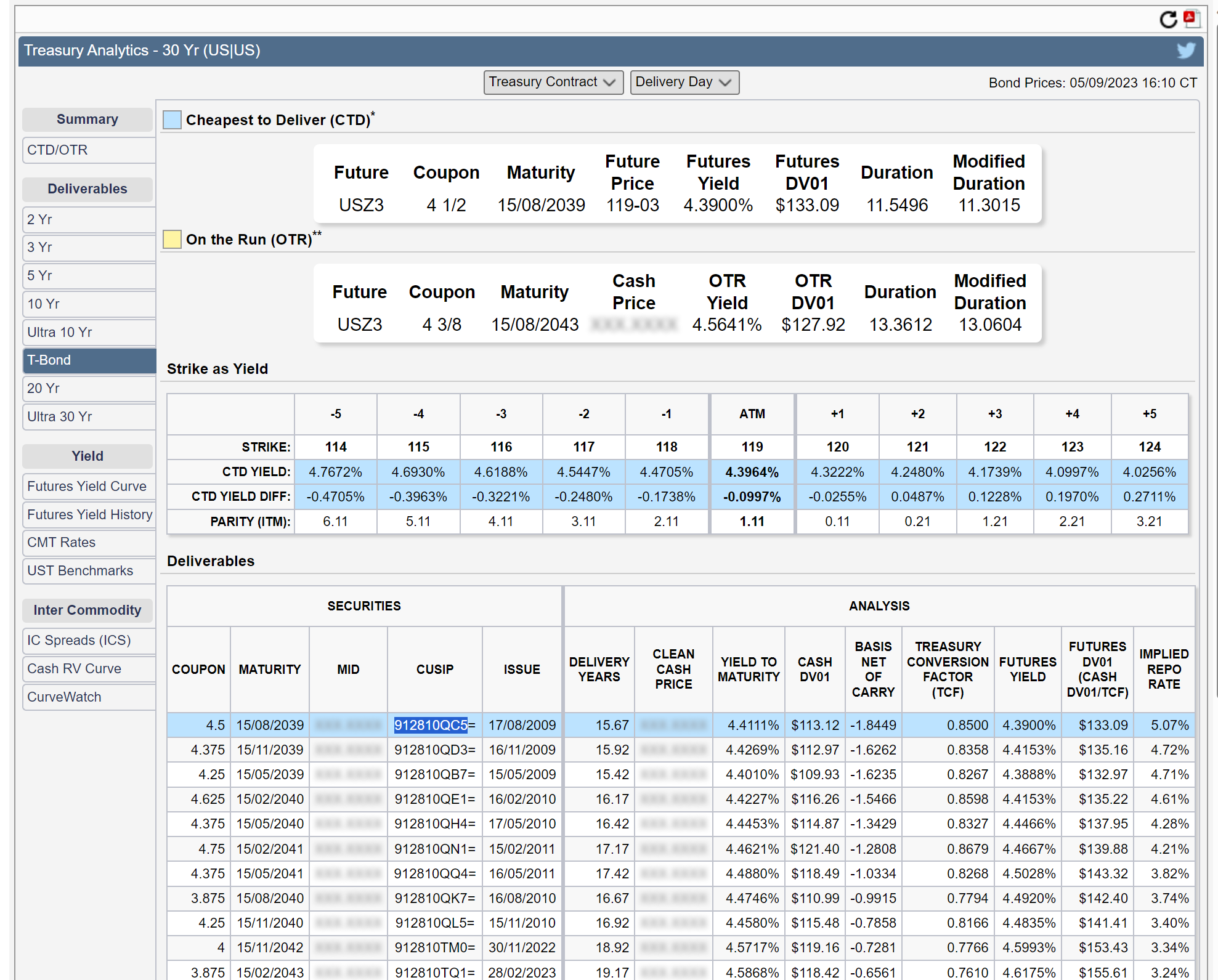The height and width of the screenshot is (980, 1218).
Task: Go to CMT Rates
Action: tap(88, 542)
